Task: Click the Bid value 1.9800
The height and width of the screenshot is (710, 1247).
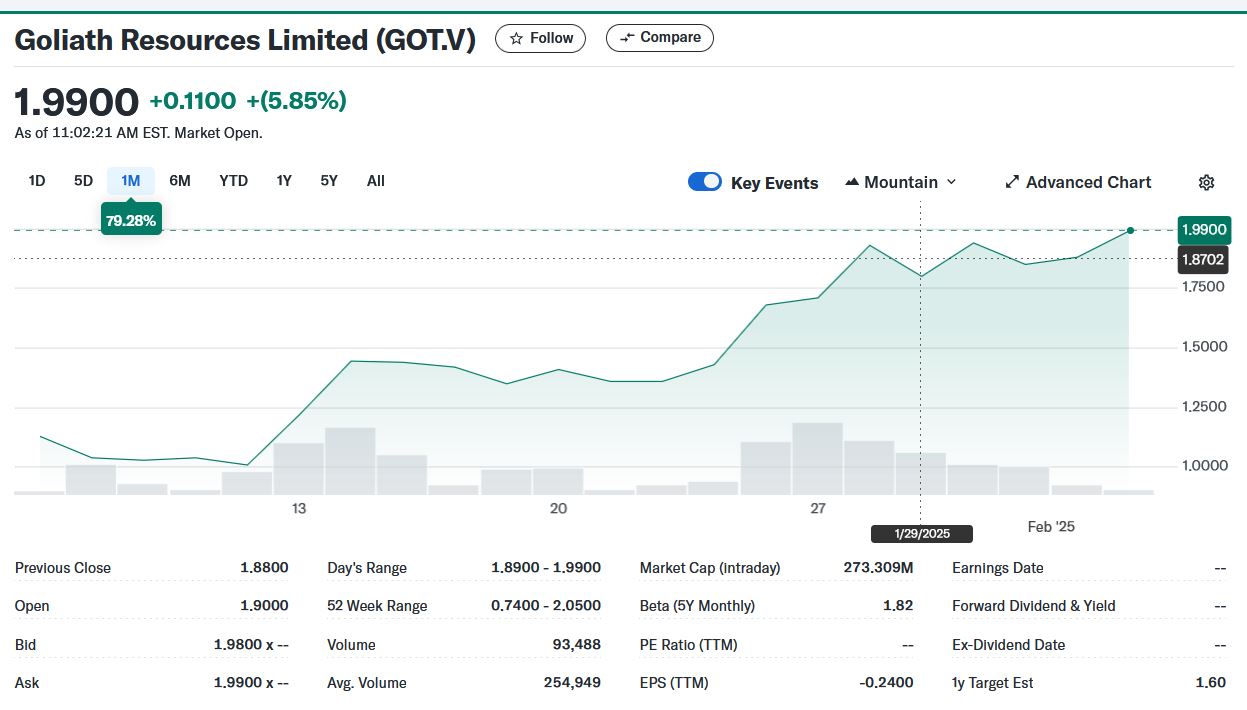Action: [x=251, y=645]
